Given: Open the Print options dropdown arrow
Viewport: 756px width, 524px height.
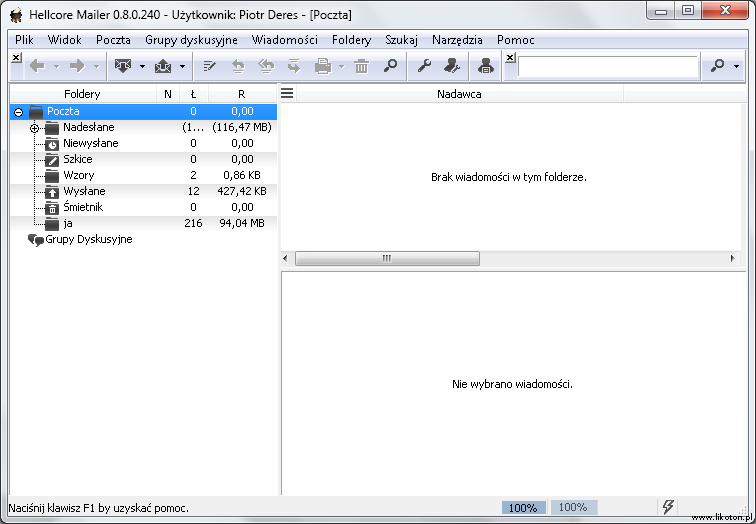Looking at the screenshot, I should point(342,67).
